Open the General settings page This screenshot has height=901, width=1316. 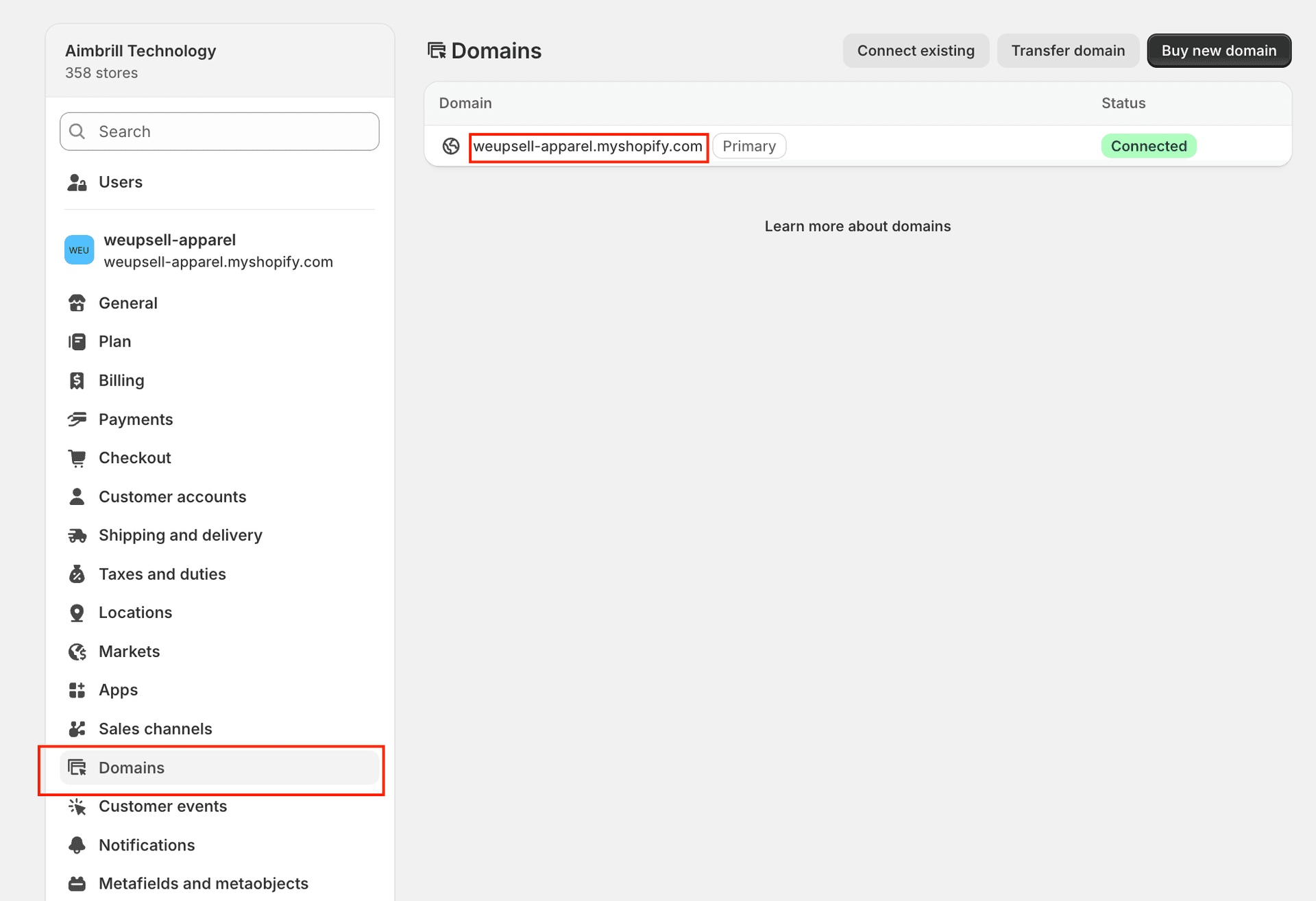(x=219, y=303)
